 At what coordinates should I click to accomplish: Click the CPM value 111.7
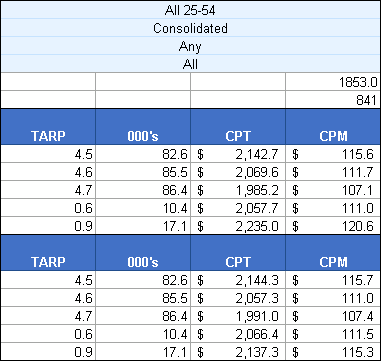[x=333, y=172]
